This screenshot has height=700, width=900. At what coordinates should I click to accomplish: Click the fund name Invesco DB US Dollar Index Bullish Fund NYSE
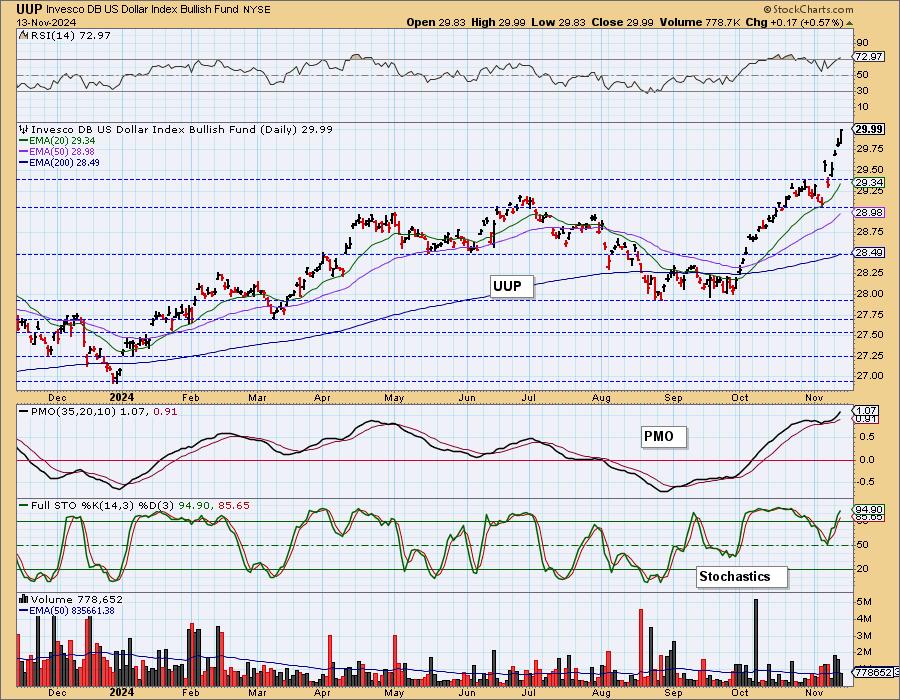(158, 10)
